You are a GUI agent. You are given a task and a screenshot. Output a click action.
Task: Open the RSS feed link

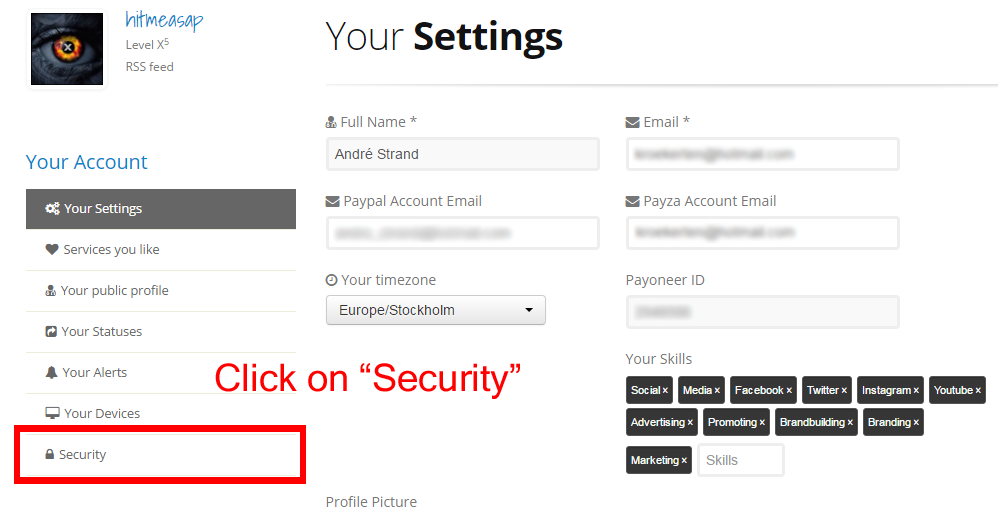[149, 67]
